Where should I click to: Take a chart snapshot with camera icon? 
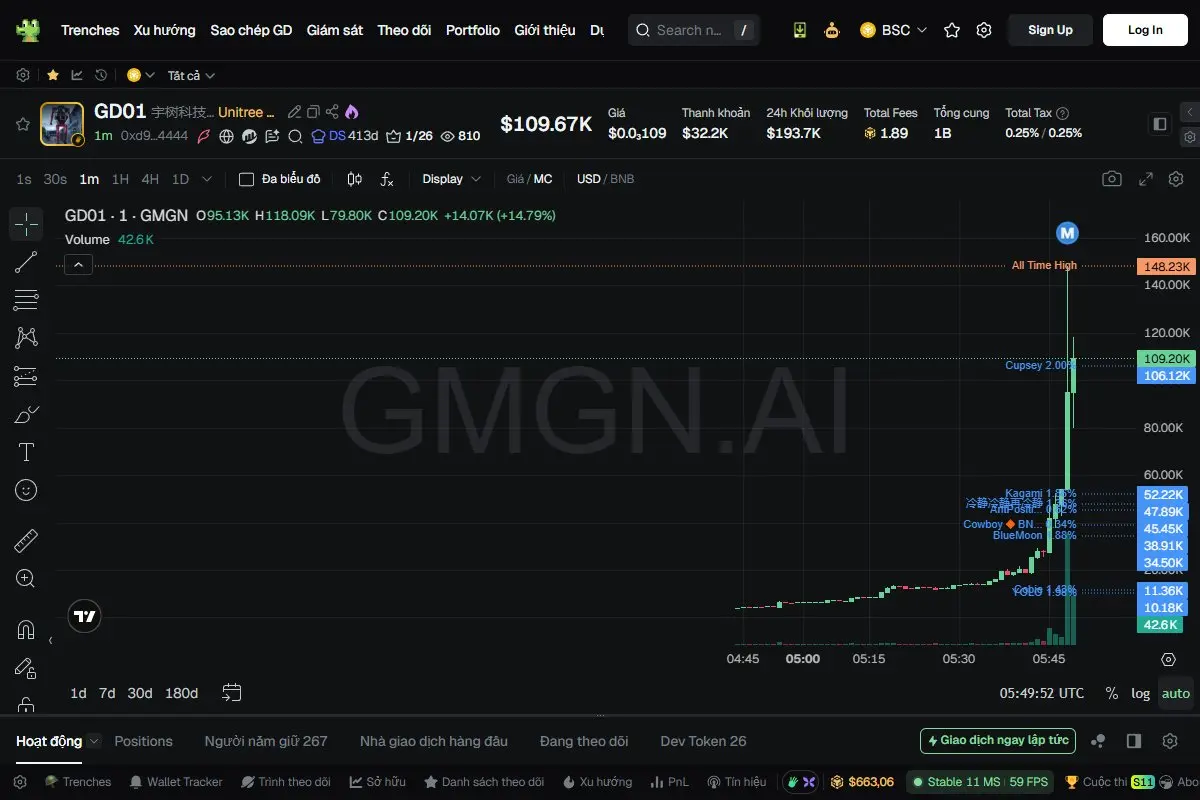click(x=1111, y=179)
